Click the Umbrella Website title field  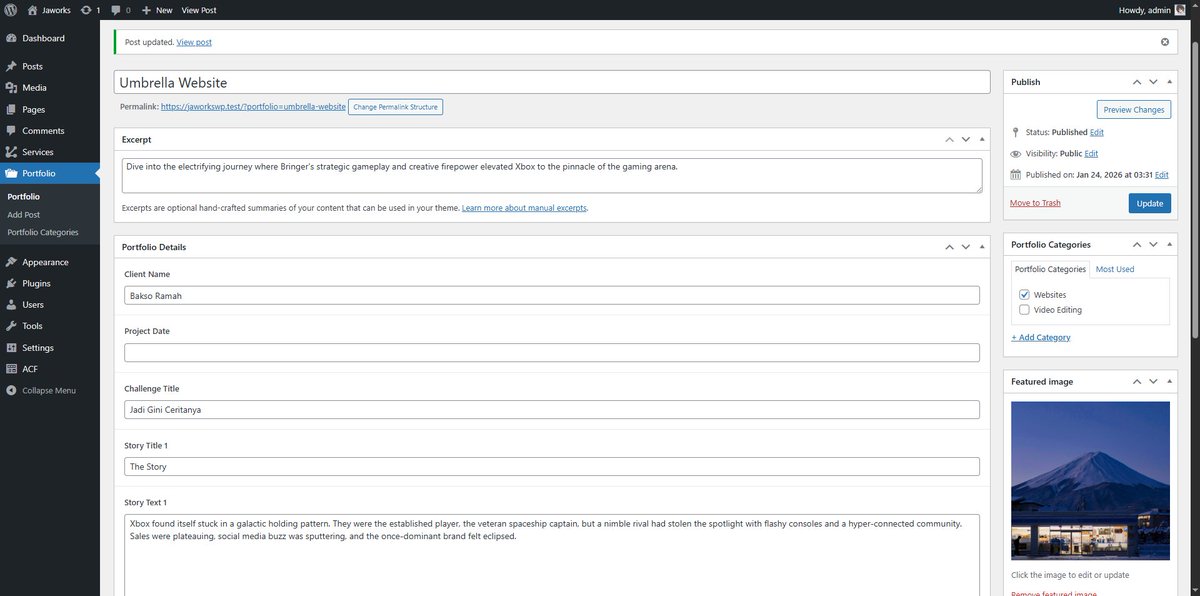tap(552, 83)
